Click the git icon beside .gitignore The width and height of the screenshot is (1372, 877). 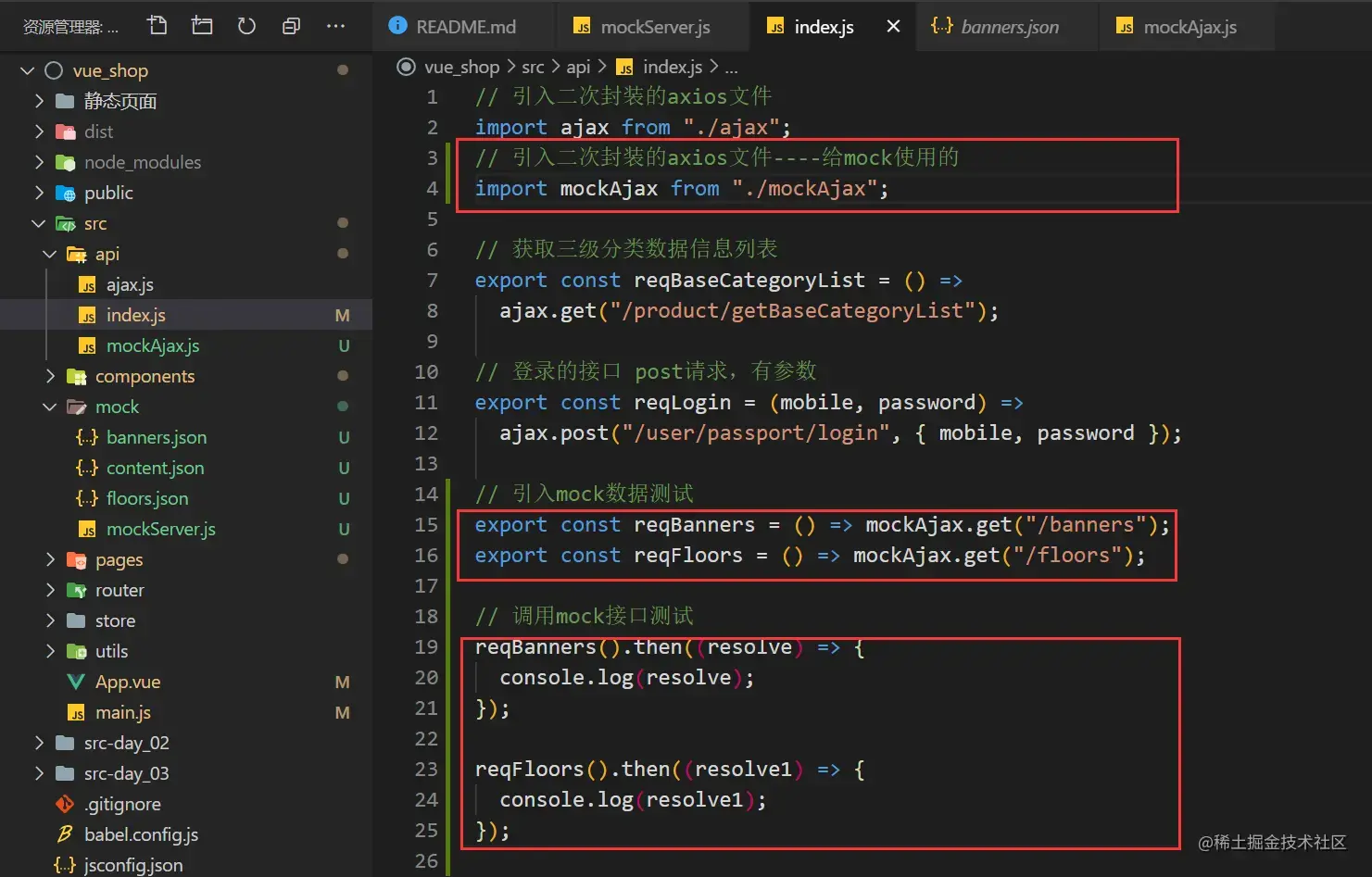pos(65,804)
